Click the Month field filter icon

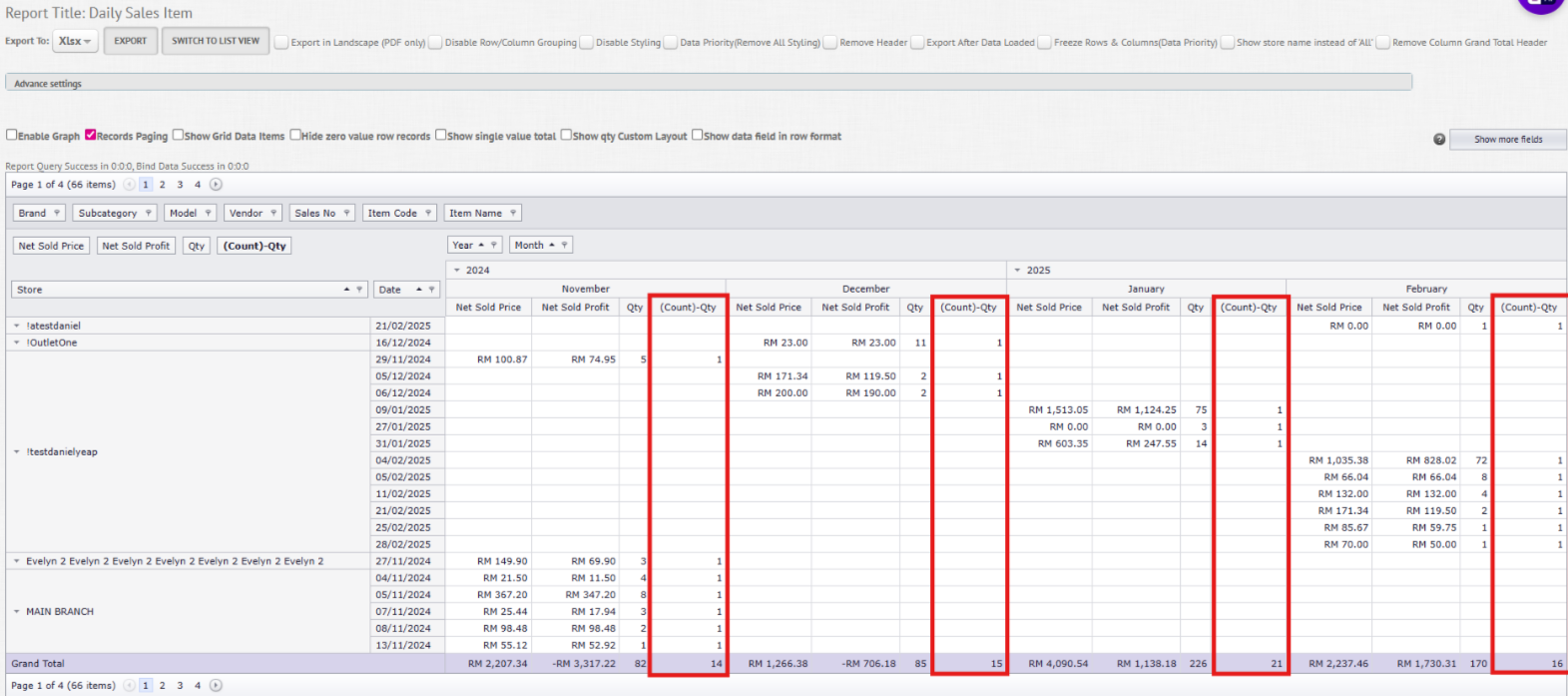pyautogui.click(x=564, y=245)
